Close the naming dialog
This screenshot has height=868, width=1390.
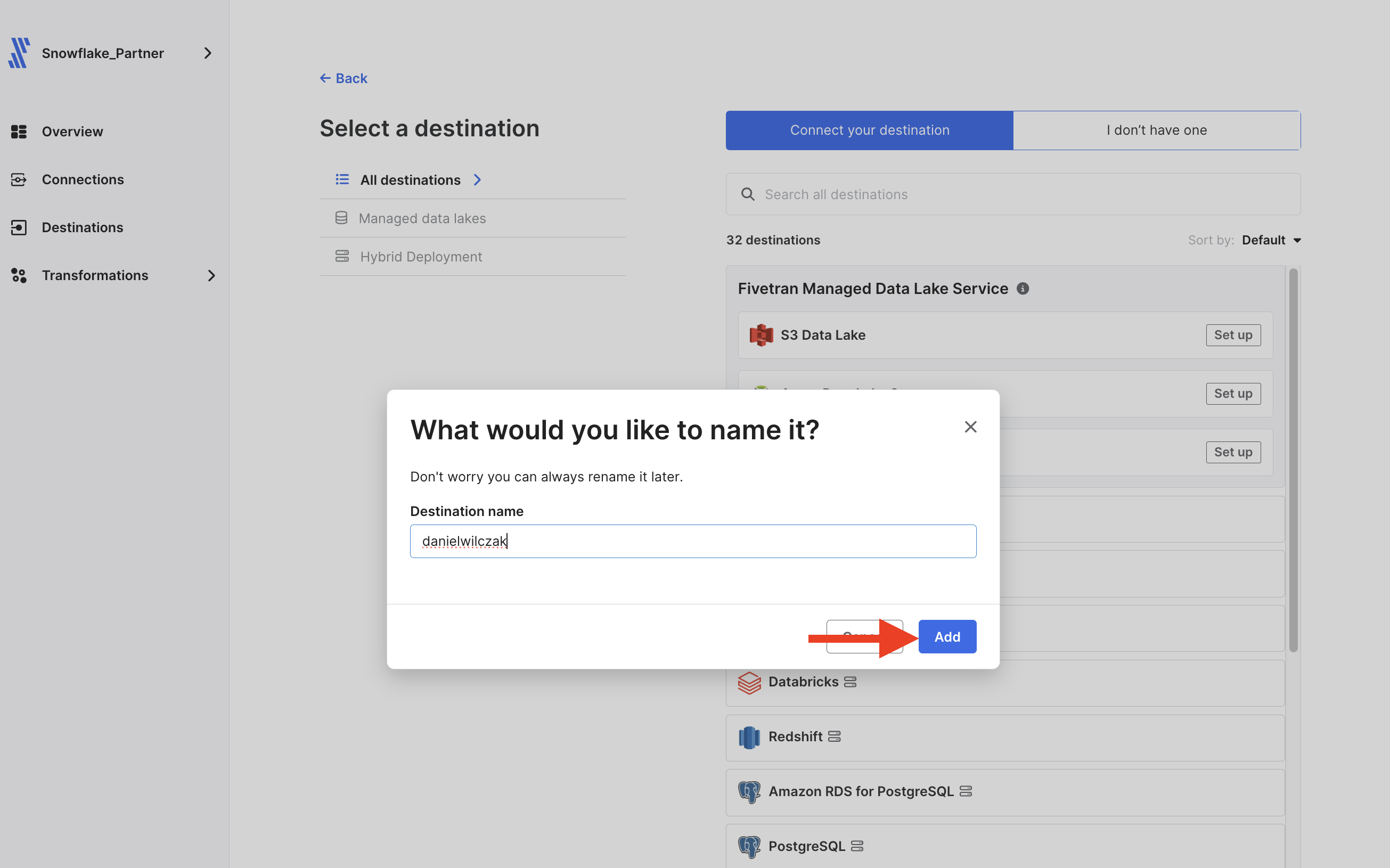tap(970, 427)
